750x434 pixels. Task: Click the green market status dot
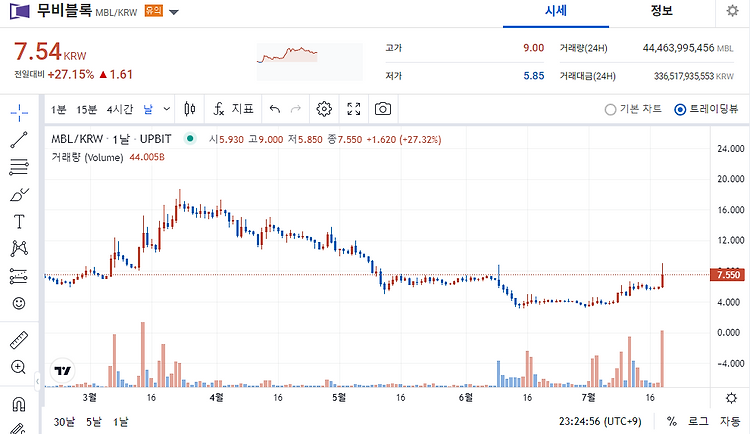190,139
